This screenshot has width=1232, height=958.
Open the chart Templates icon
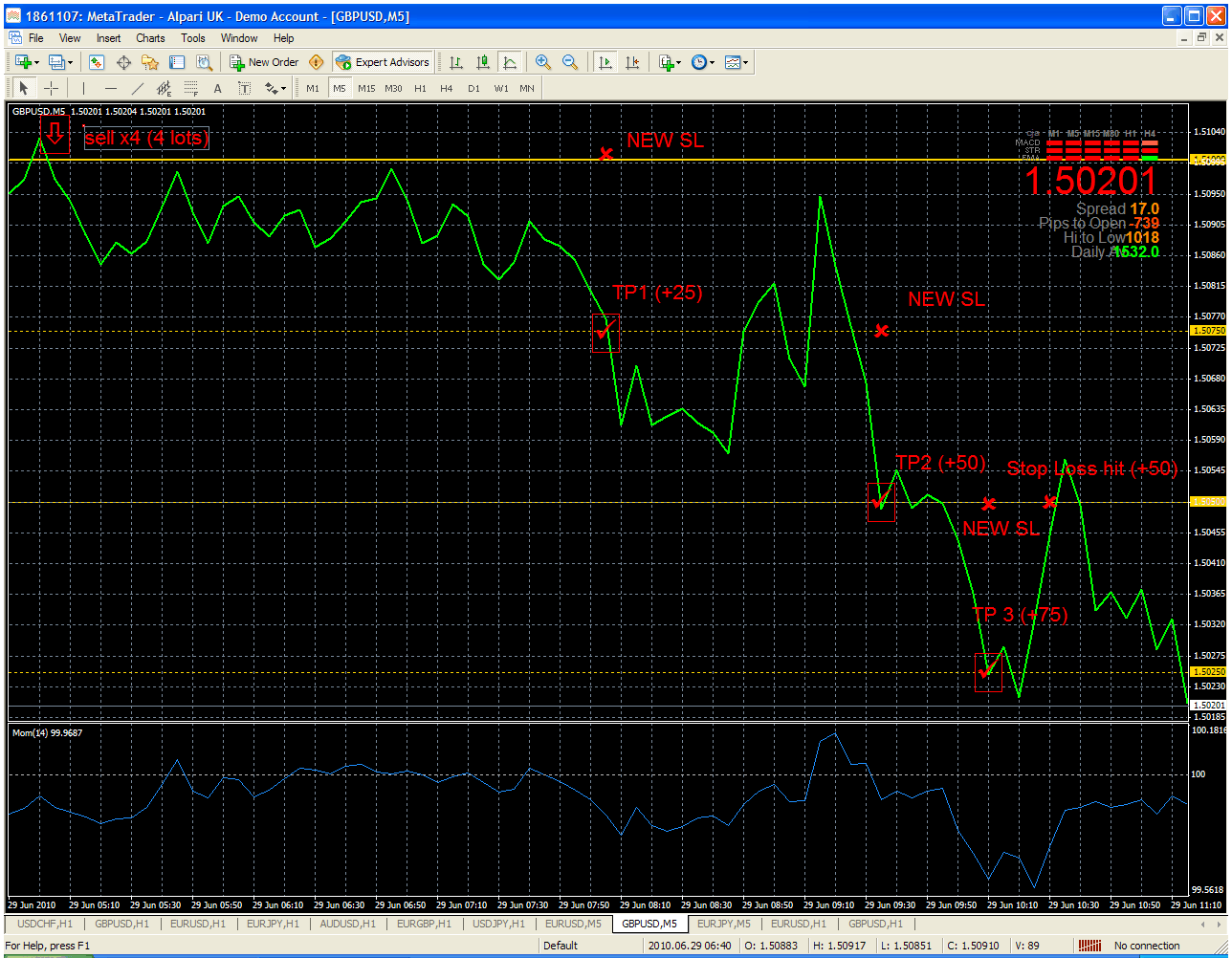(x=733, y=62)
